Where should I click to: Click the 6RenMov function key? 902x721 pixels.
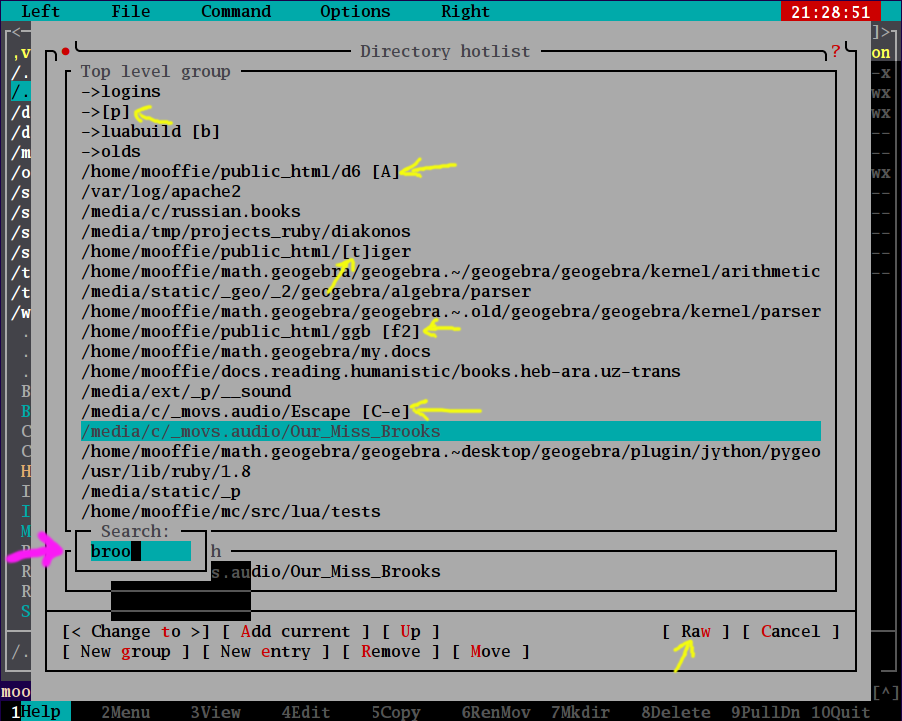(x=496, y=712)
